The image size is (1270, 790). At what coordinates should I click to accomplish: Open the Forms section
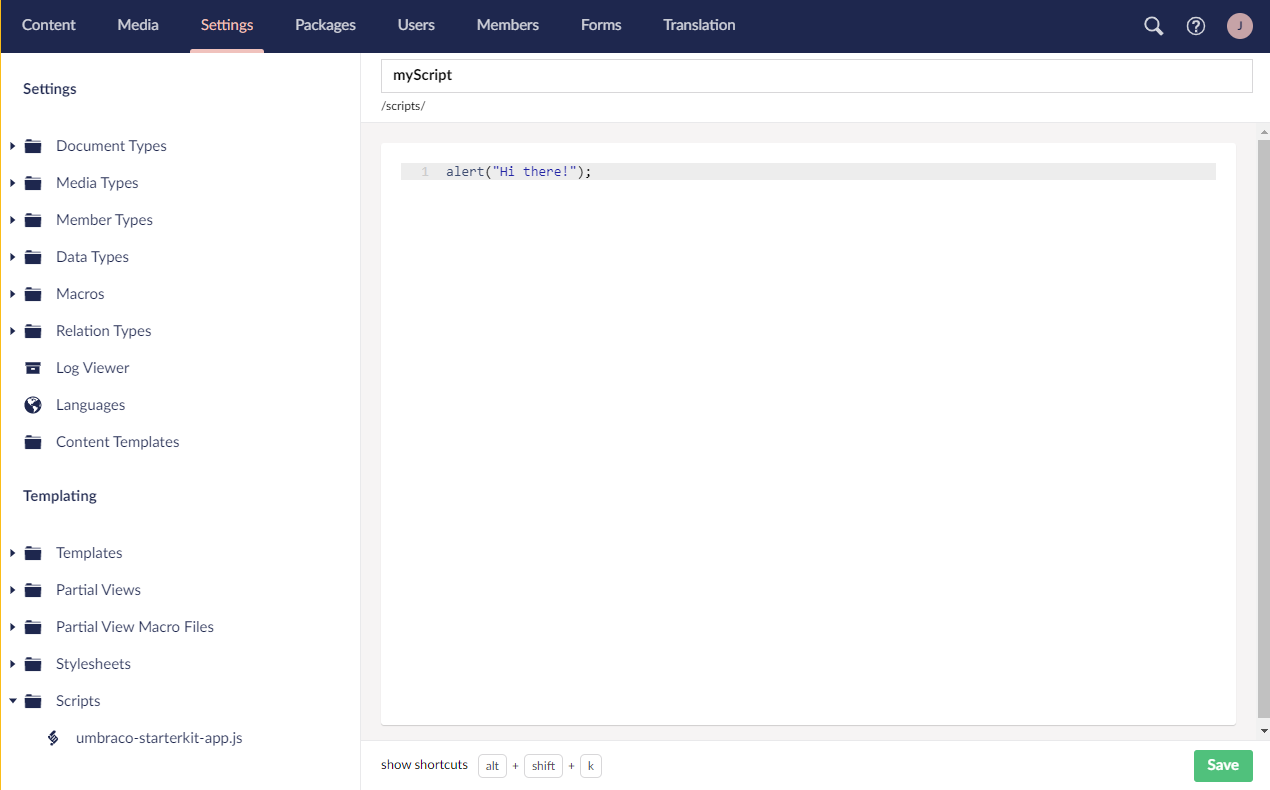pyautogui.click(x=601, y=25)
